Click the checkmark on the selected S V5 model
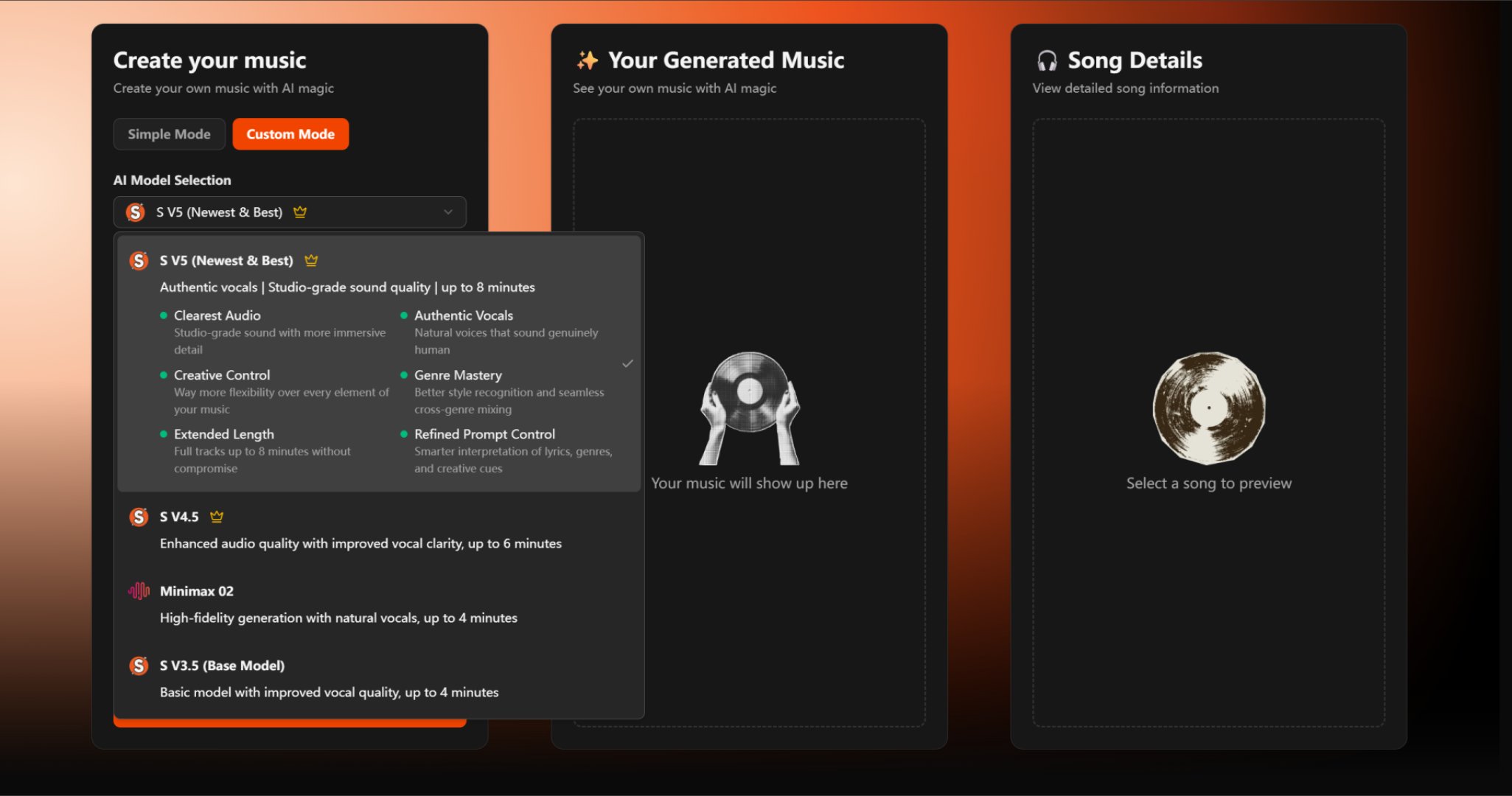This screenshot has height=796, width=1512. click(628, 363)
